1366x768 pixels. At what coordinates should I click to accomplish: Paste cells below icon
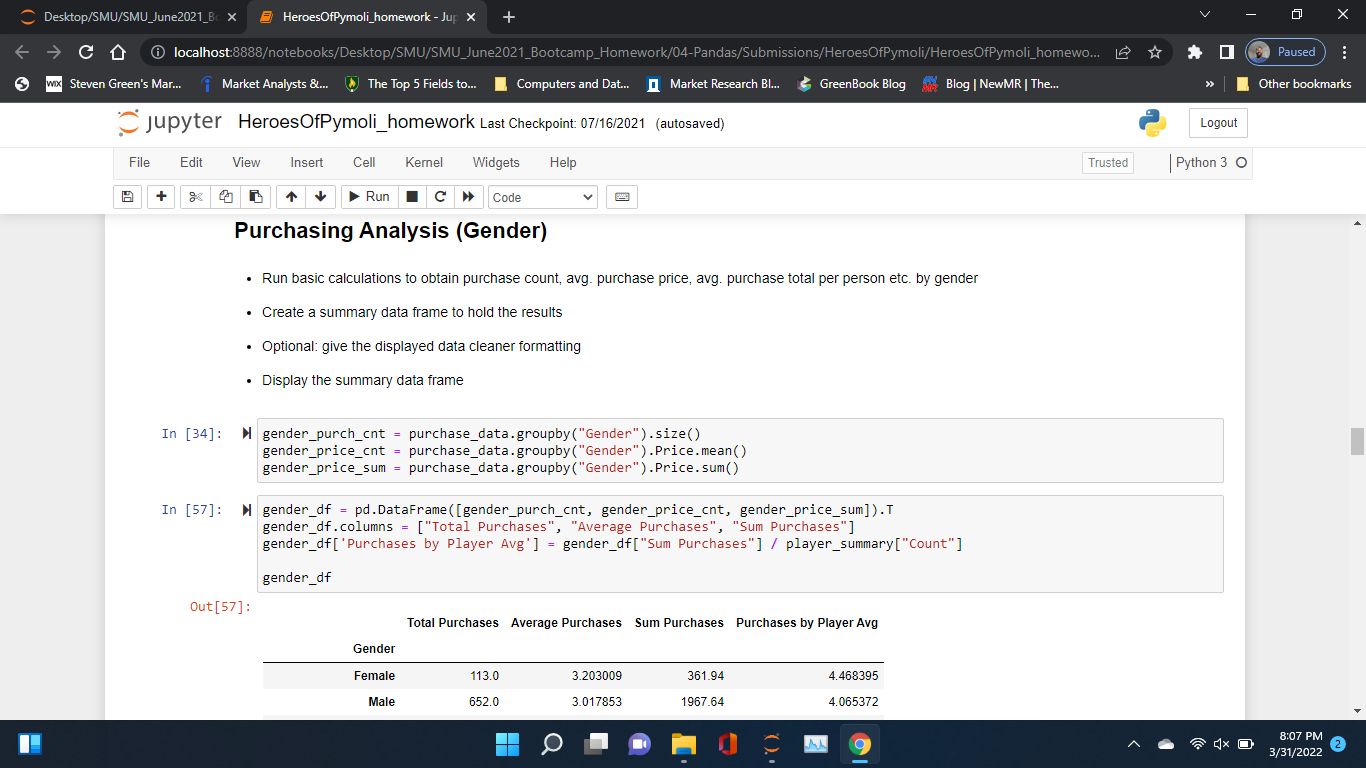pyautogui.click(x=255, y=197)
